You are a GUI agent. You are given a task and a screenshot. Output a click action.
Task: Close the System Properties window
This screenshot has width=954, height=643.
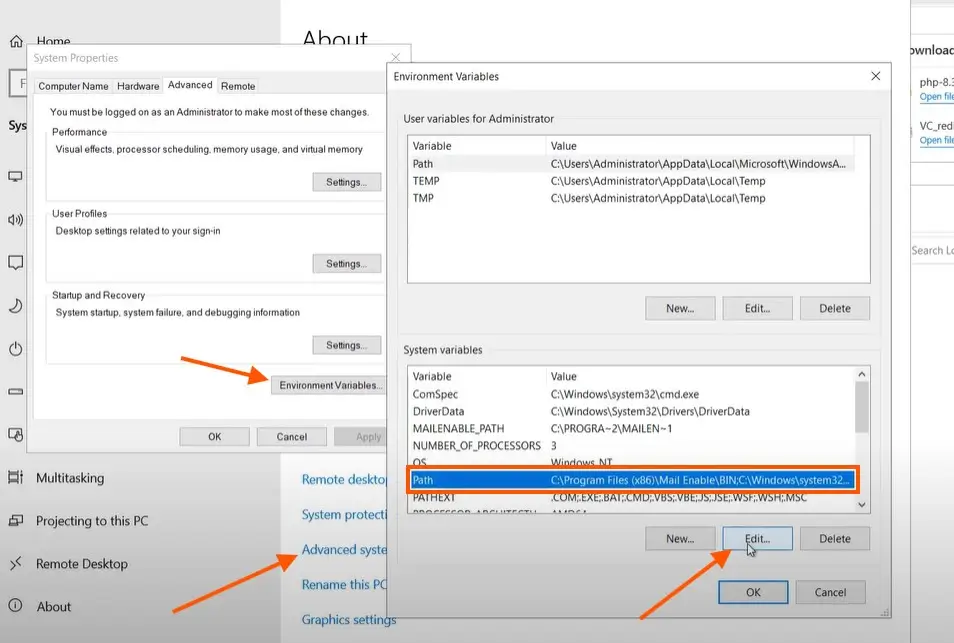pos(395,57)
